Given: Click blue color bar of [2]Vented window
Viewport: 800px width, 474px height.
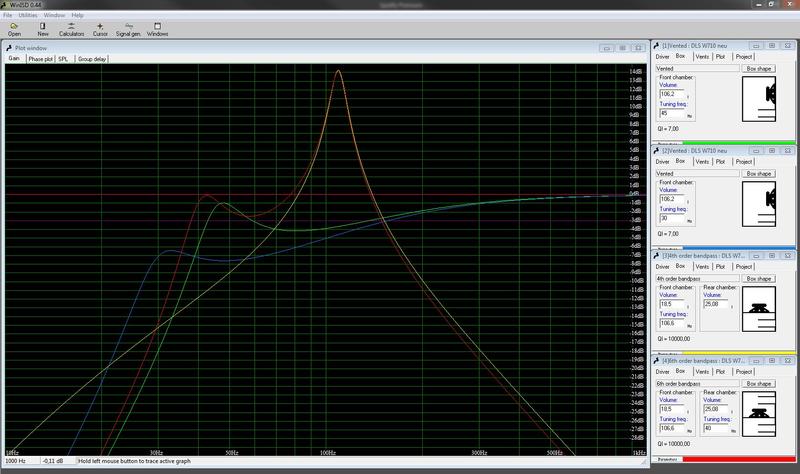Looking at the screenshot, I should [x=739, y=248].
